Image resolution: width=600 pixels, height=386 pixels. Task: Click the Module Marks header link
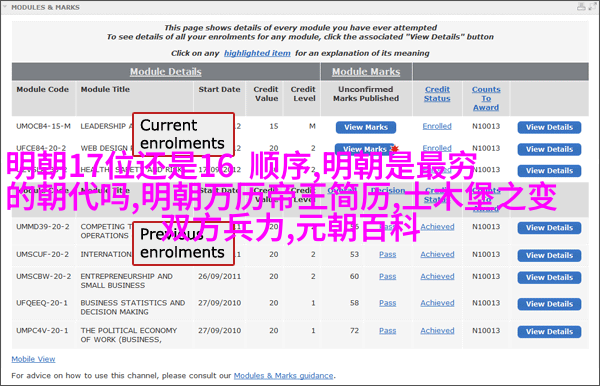coord(366,72)
